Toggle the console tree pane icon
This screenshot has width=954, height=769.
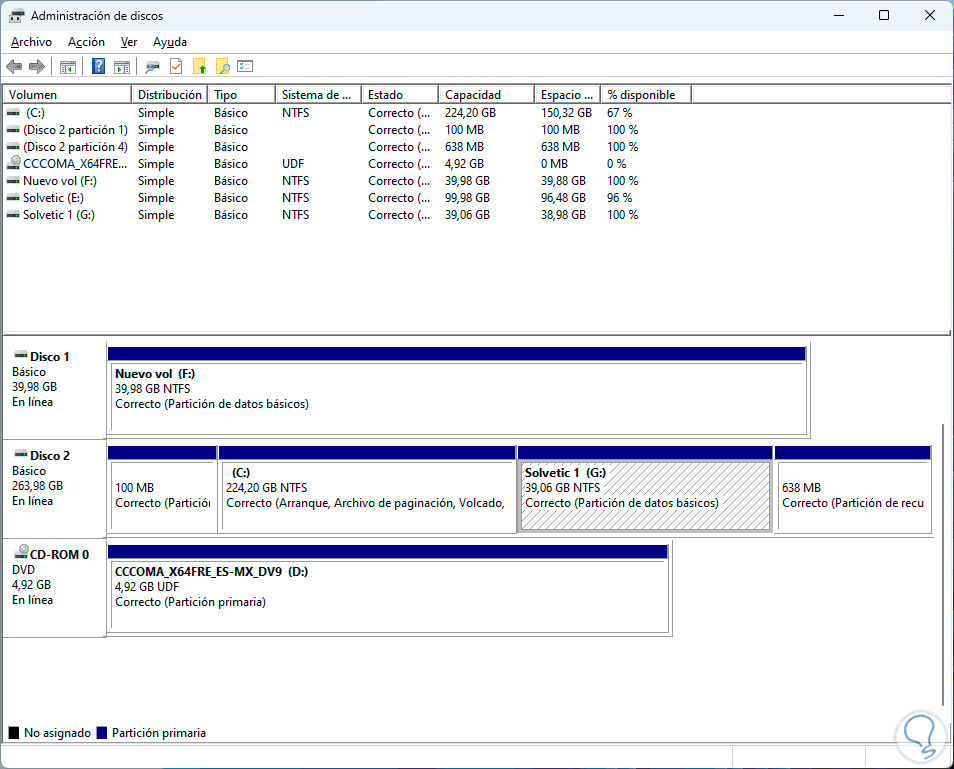pos(68,66)
